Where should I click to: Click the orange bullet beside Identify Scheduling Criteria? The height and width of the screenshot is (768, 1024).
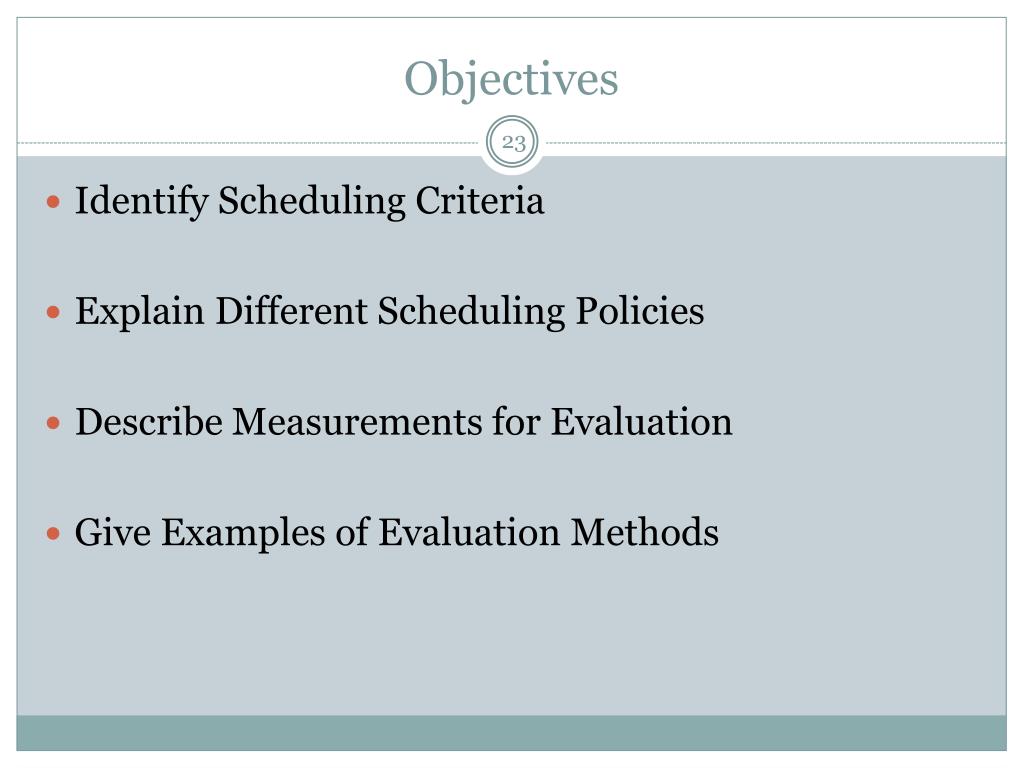coord(55,202)
